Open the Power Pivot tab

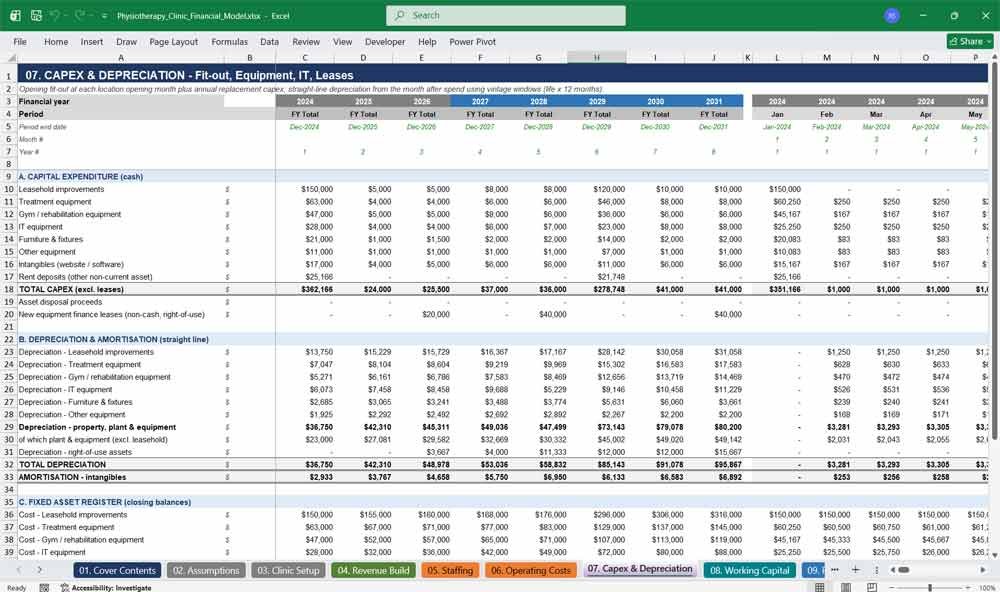coord(473,41)
